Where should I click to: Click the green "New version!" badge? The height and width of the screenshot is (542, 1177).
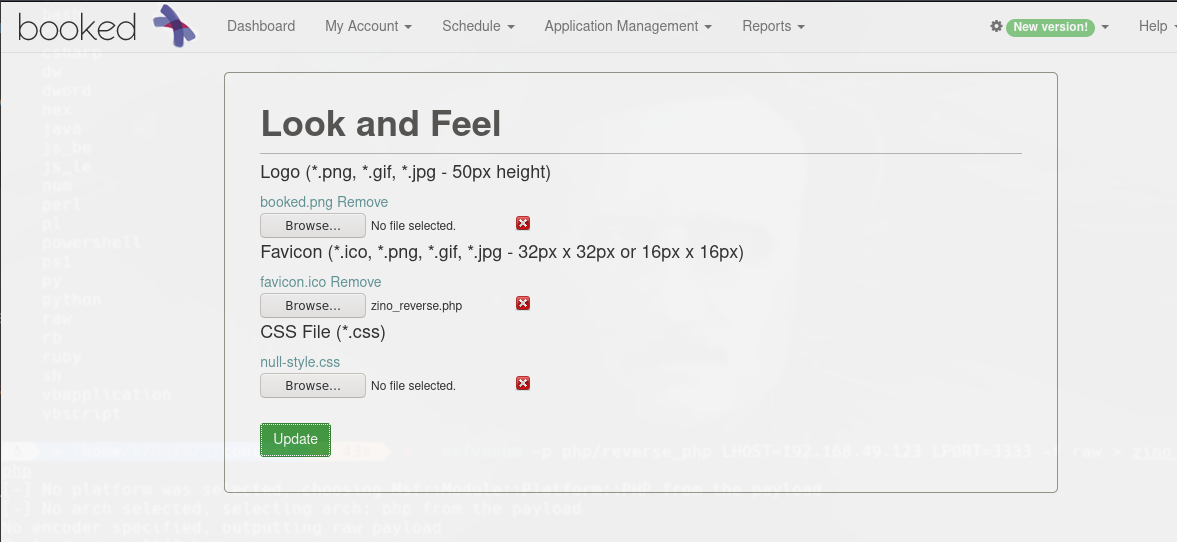(1050, 27)
